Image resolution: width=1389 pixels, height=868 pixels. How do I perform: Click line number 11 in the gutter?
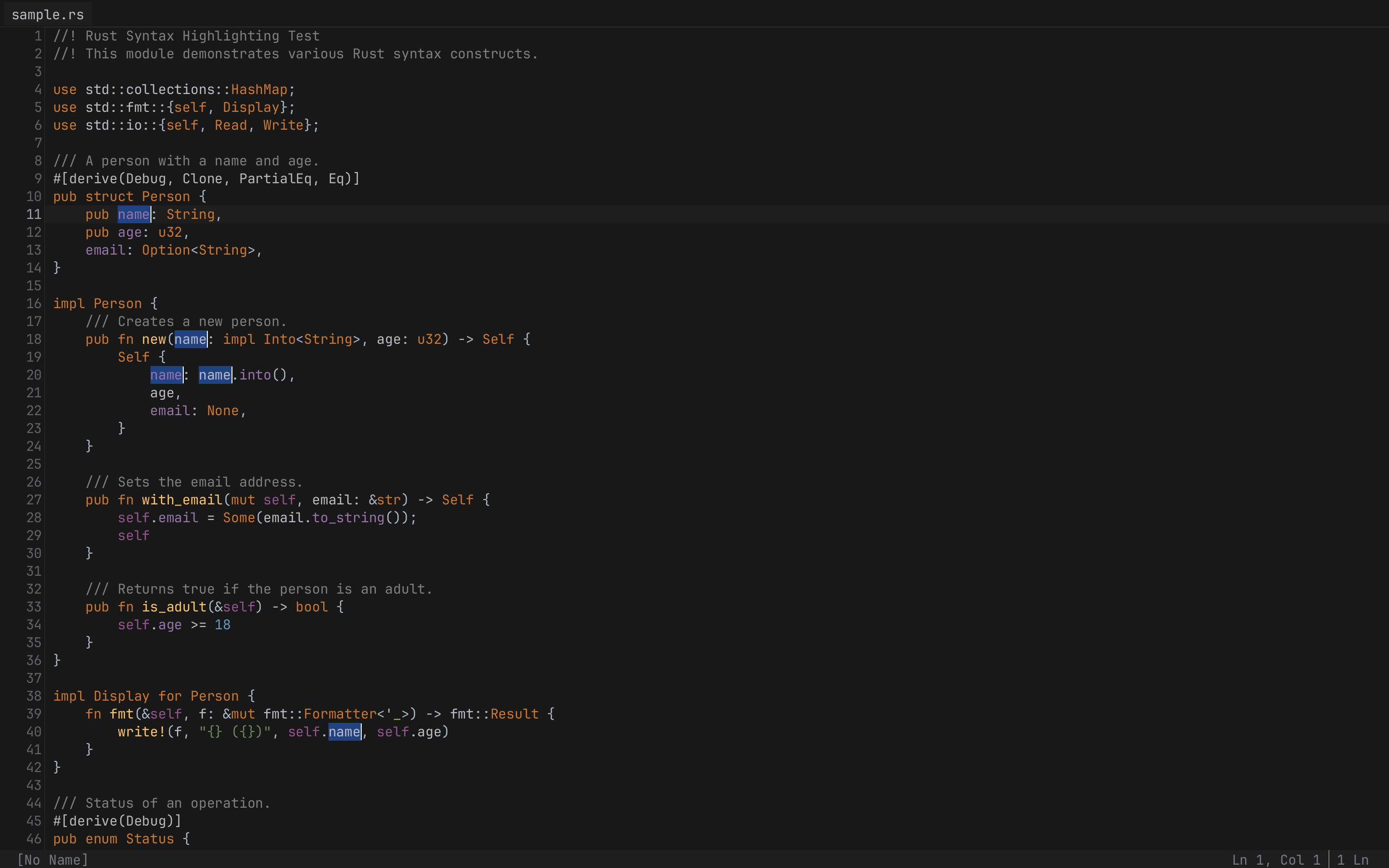pyautogui.click(x=33, y=214)
